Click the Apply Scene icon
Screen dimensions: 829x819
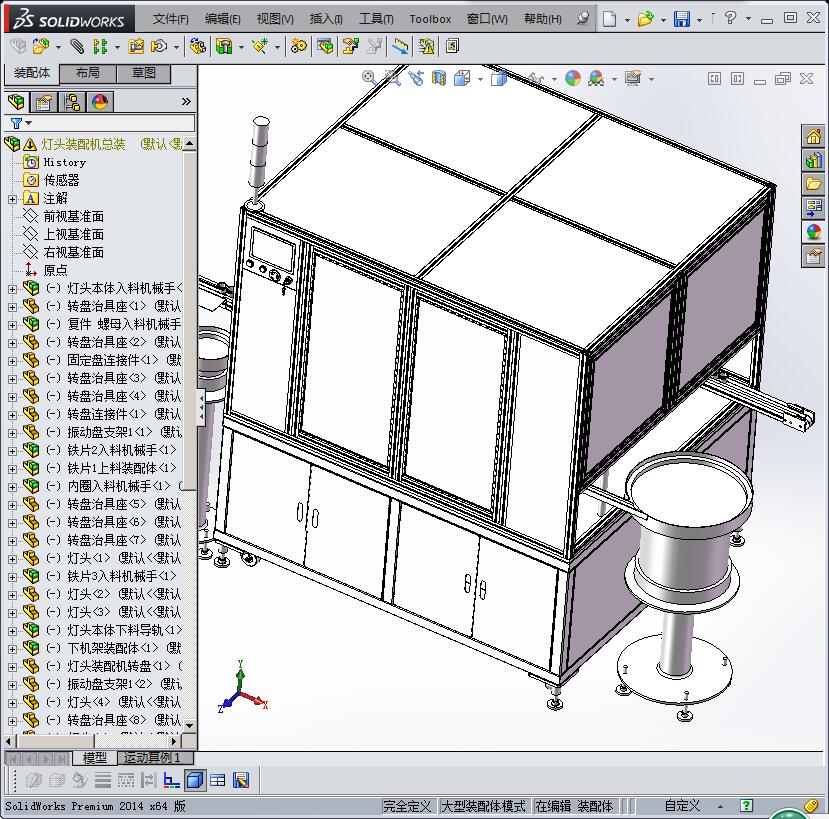(x=596, y=78)
